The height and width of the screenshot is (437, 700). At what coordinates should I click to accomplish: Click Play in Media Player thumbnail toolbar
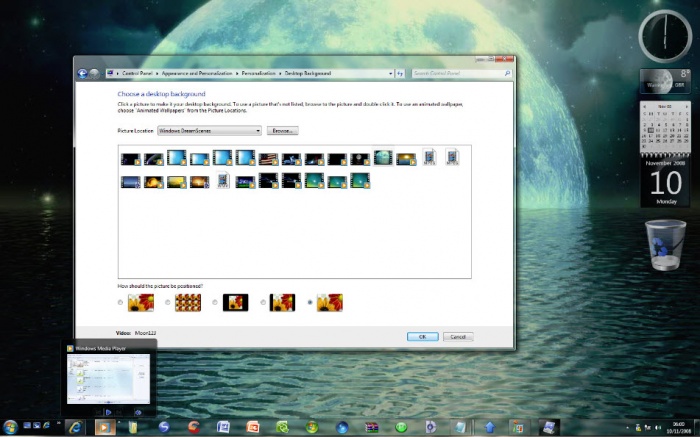(x=108, y=413)
